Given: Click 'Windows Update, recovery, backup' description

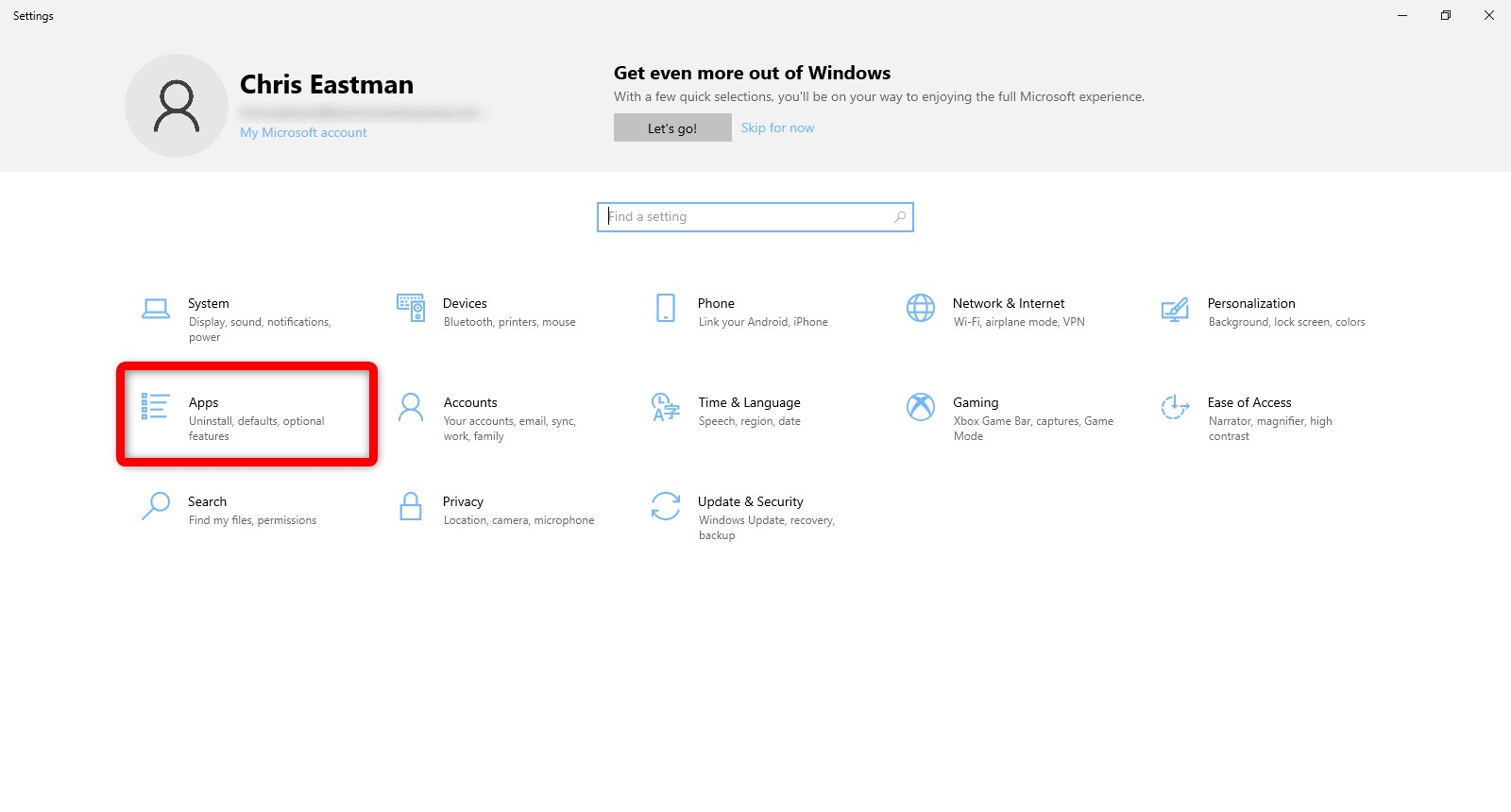Looking at the screenshot, I should pos(767,528).
